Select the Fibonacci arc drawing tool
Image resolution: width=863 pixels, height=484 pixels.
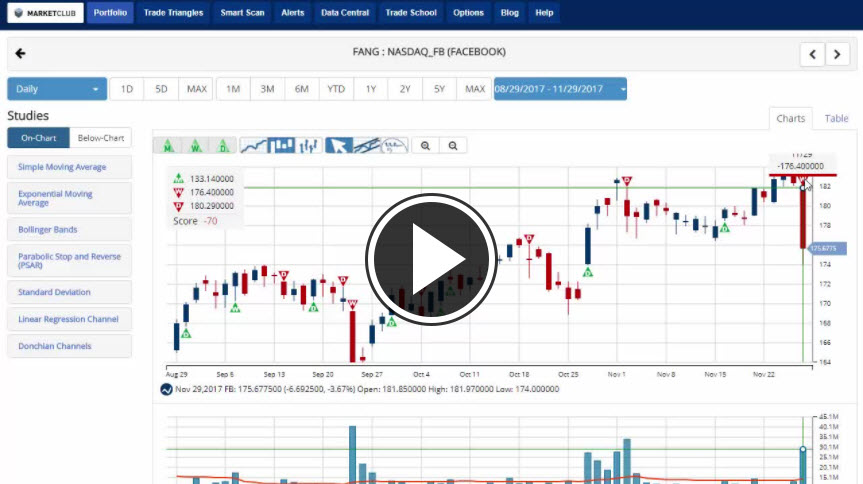pos(394,146)
